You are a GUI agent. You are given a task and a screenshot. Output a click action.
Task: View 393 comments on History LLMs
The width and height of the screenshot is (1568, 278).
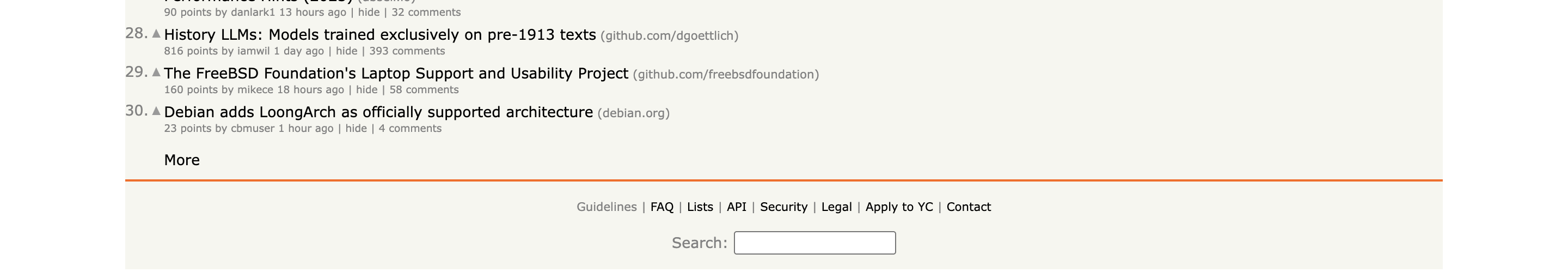(407, 51)
